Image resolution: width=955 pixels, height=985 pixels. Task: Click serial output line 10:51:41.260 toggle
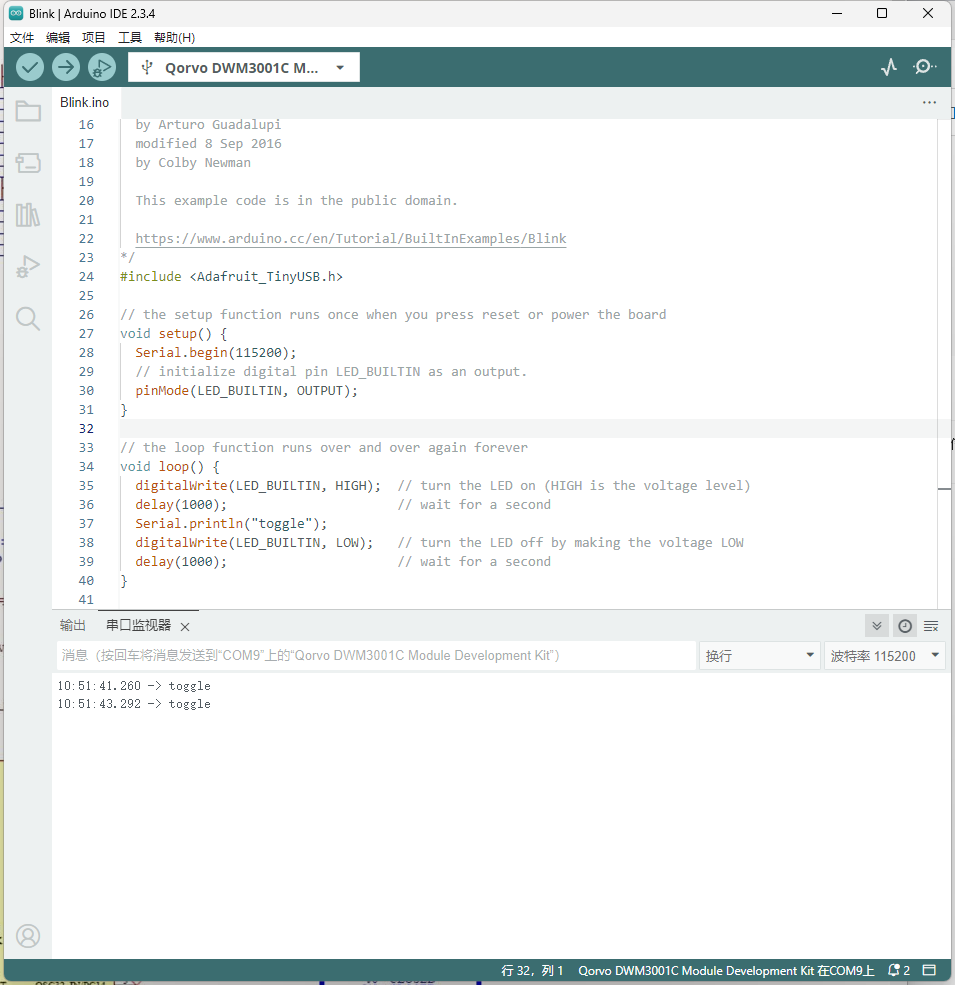pos(134,686)
